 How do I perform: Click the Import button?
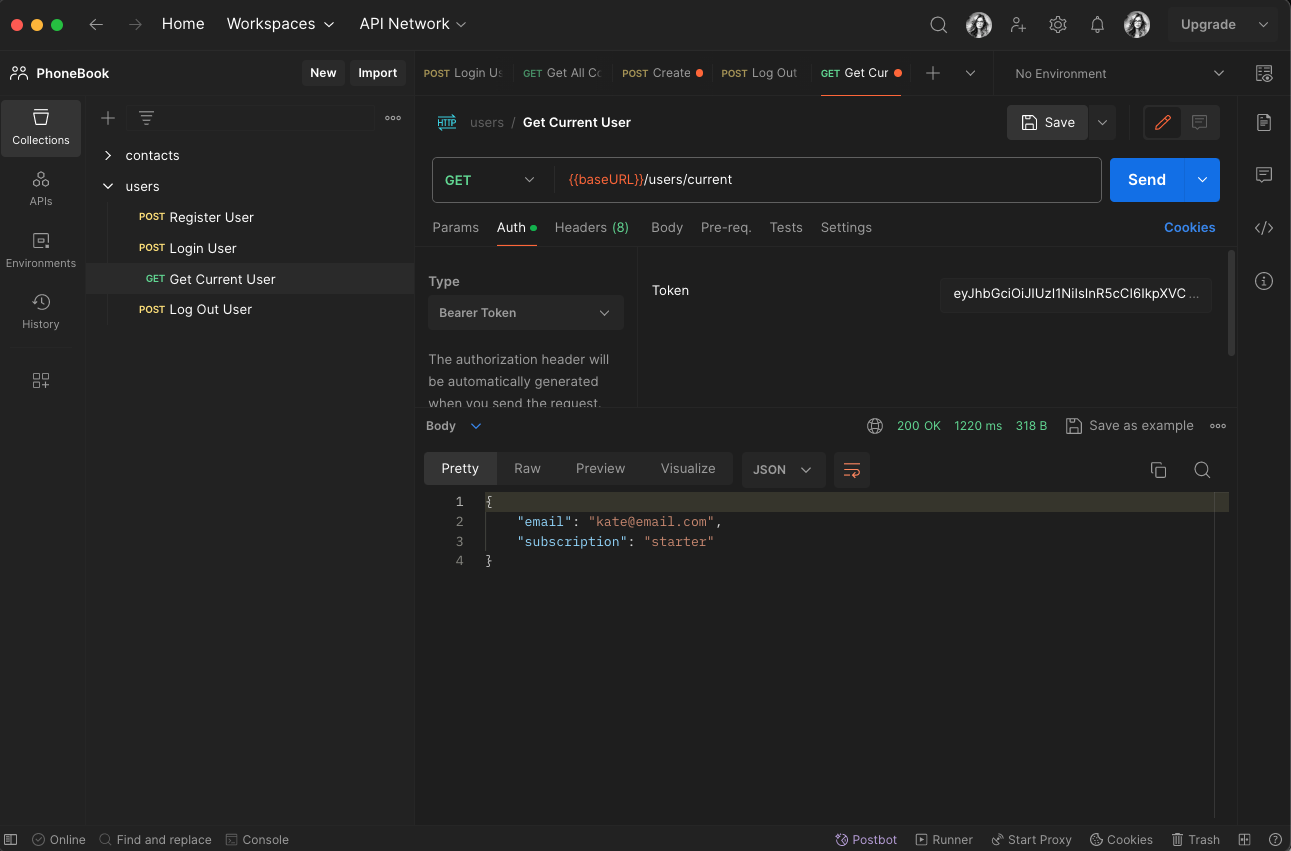tap(378, 73)
